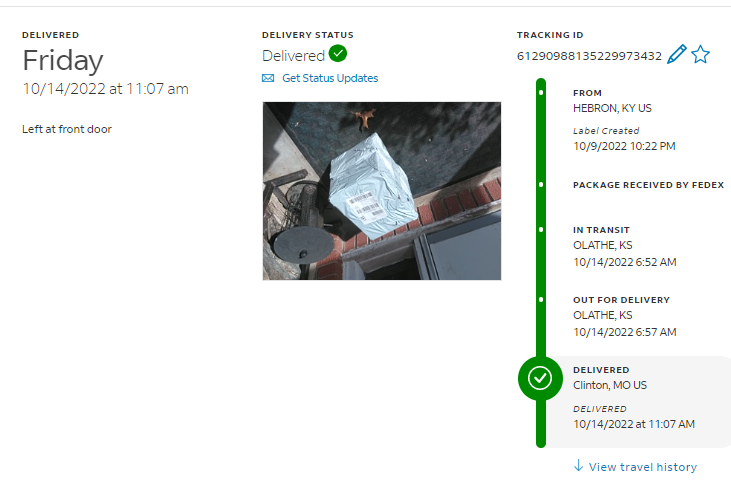Open the proof of delivery photo
This screenshot has height=493, width=731.
click(382, 191)
